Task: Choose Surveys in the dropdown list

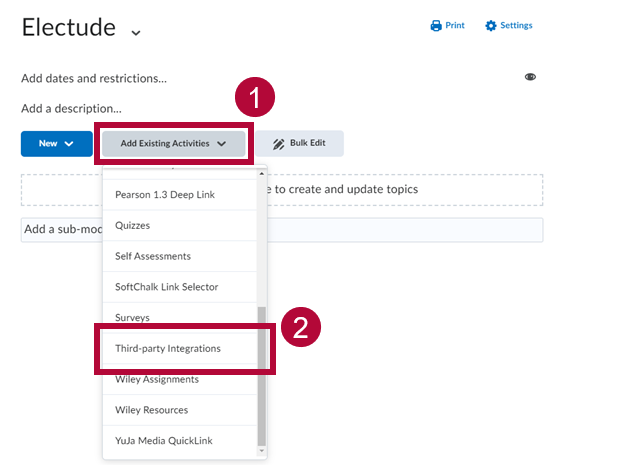Action: coord(133,318)
